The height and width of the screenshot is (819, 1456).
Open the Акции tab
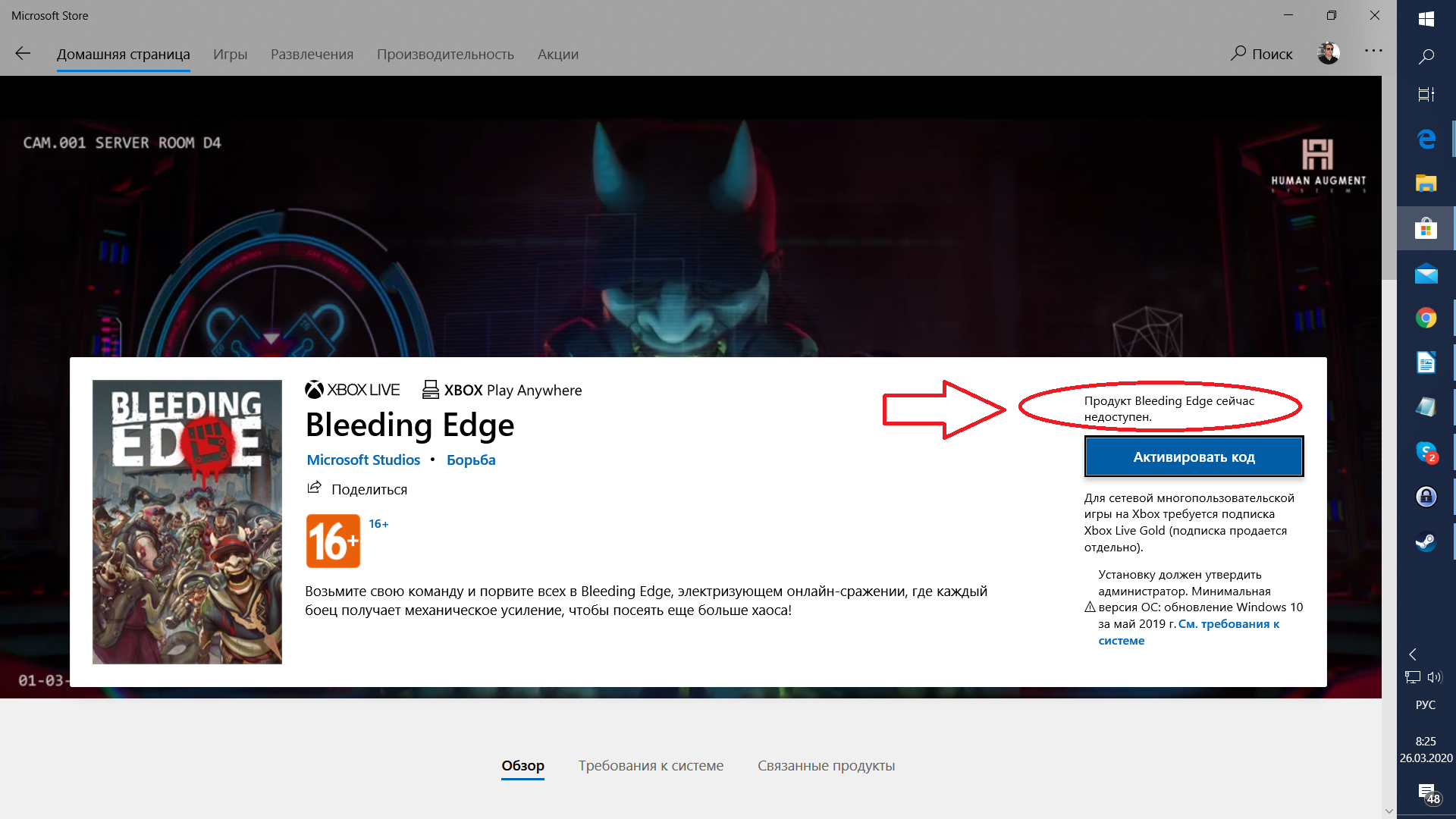pyautogui.click(x=558, y=55)
